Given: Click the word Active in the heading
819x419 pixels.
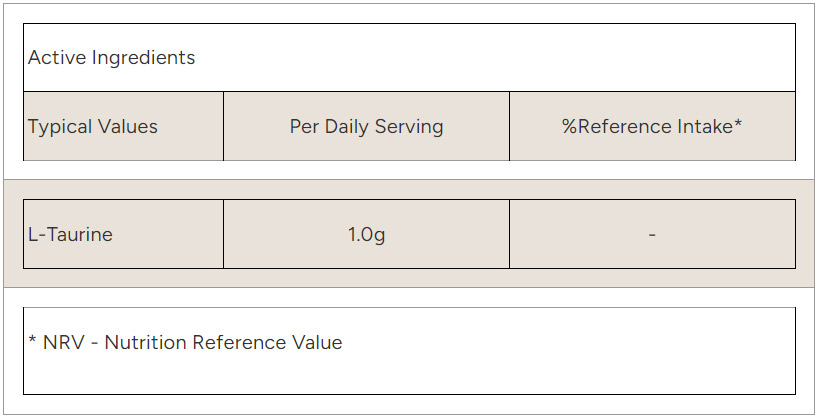Looking at the screenshot, I should pyautogui.click(x=57, y=58).
